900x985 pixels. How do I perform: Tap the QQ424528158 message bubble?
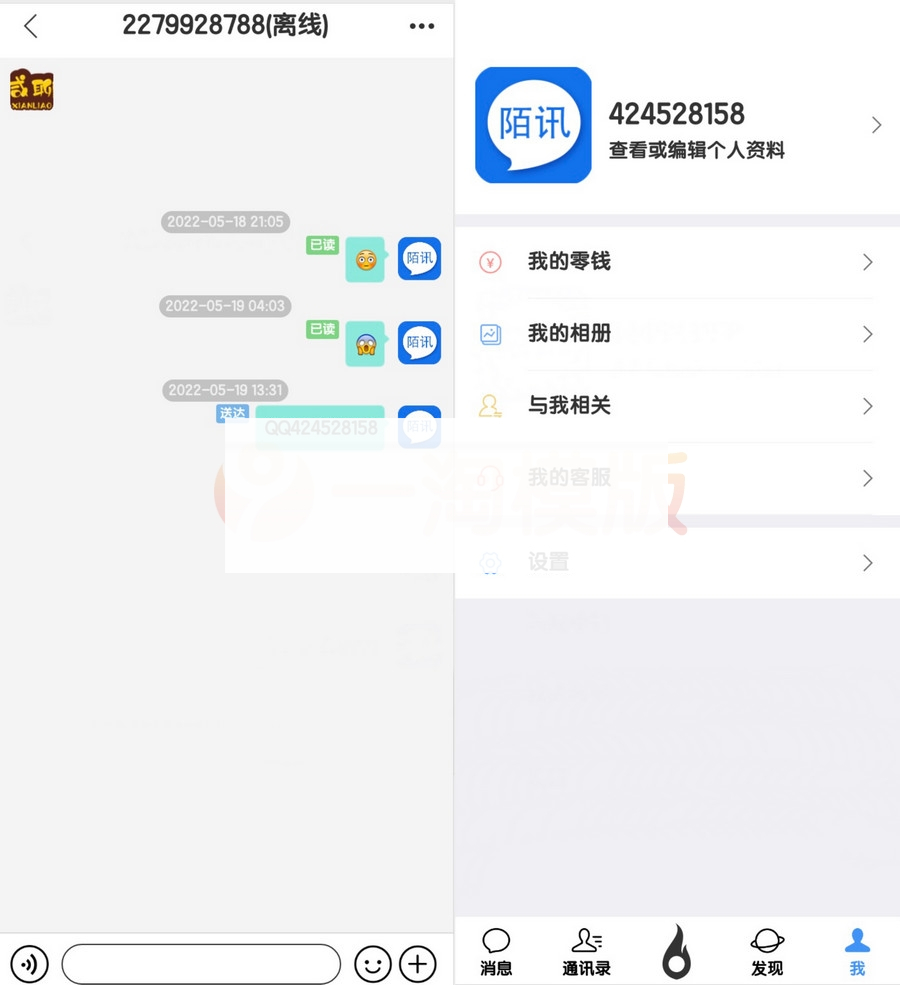click(320, 427)
